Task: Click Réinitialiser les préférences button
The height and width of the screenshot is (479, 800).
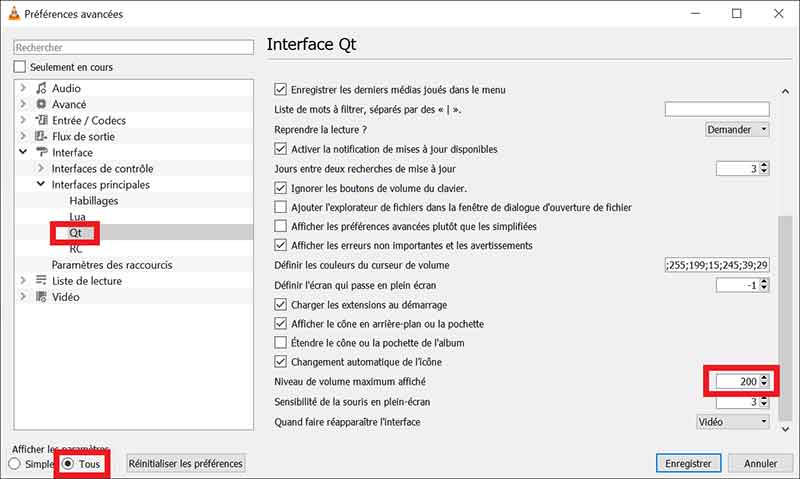Action: click(186, 464)
